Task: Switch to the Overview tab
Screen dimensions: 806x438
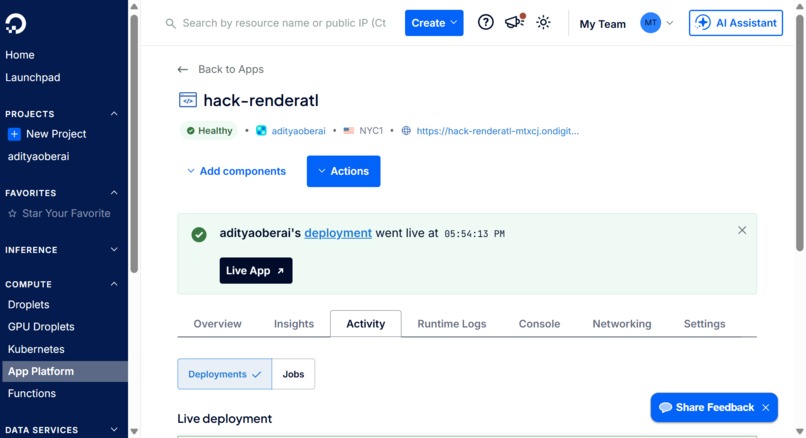Action: coord(217,324)
